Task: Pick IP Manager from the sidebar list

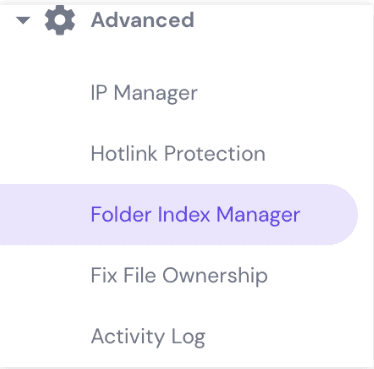Action: [x=144, y=93]
